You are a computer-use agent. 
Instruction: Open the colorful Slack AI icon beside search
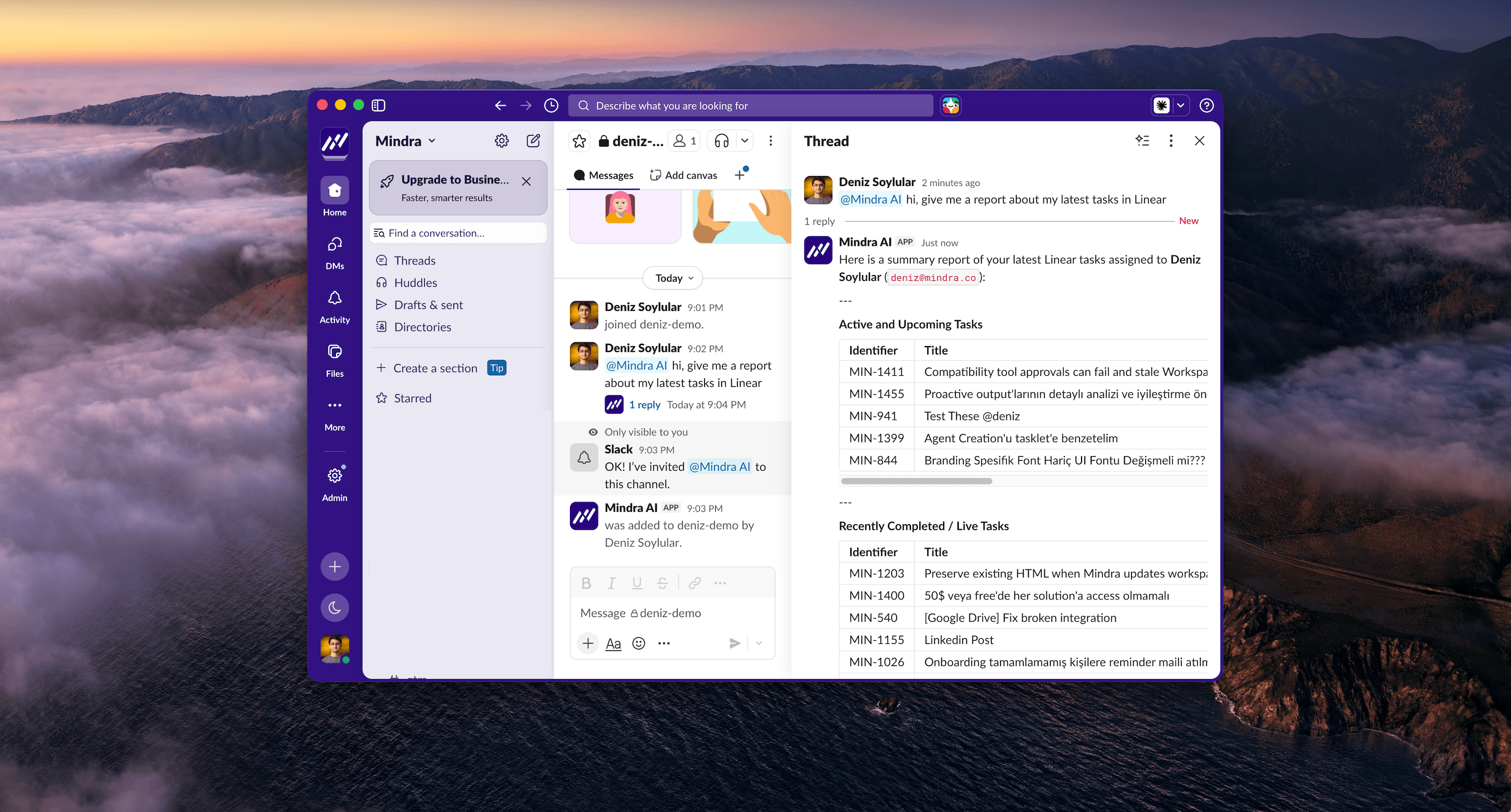point(950,105)
